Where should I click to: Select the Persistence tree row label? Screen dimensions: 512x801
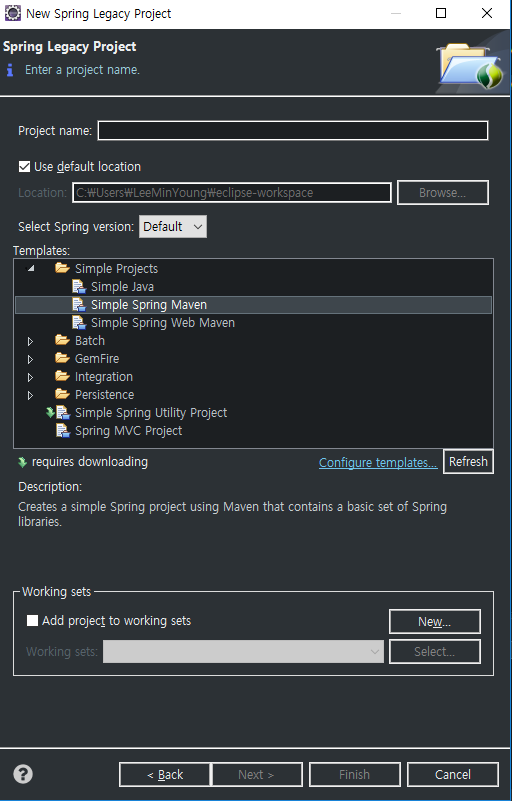pos(104,394)
